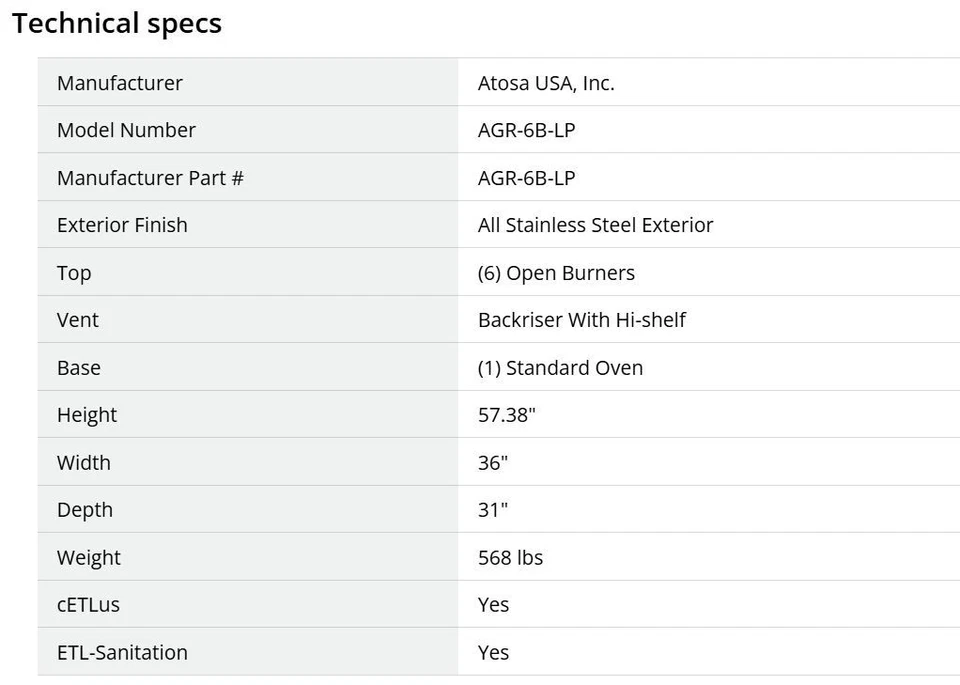The height and width of the screenshot is (685, 960).
Task: Select the All Stainless Steel Exterior value
Action: click(x=595, y=225)
